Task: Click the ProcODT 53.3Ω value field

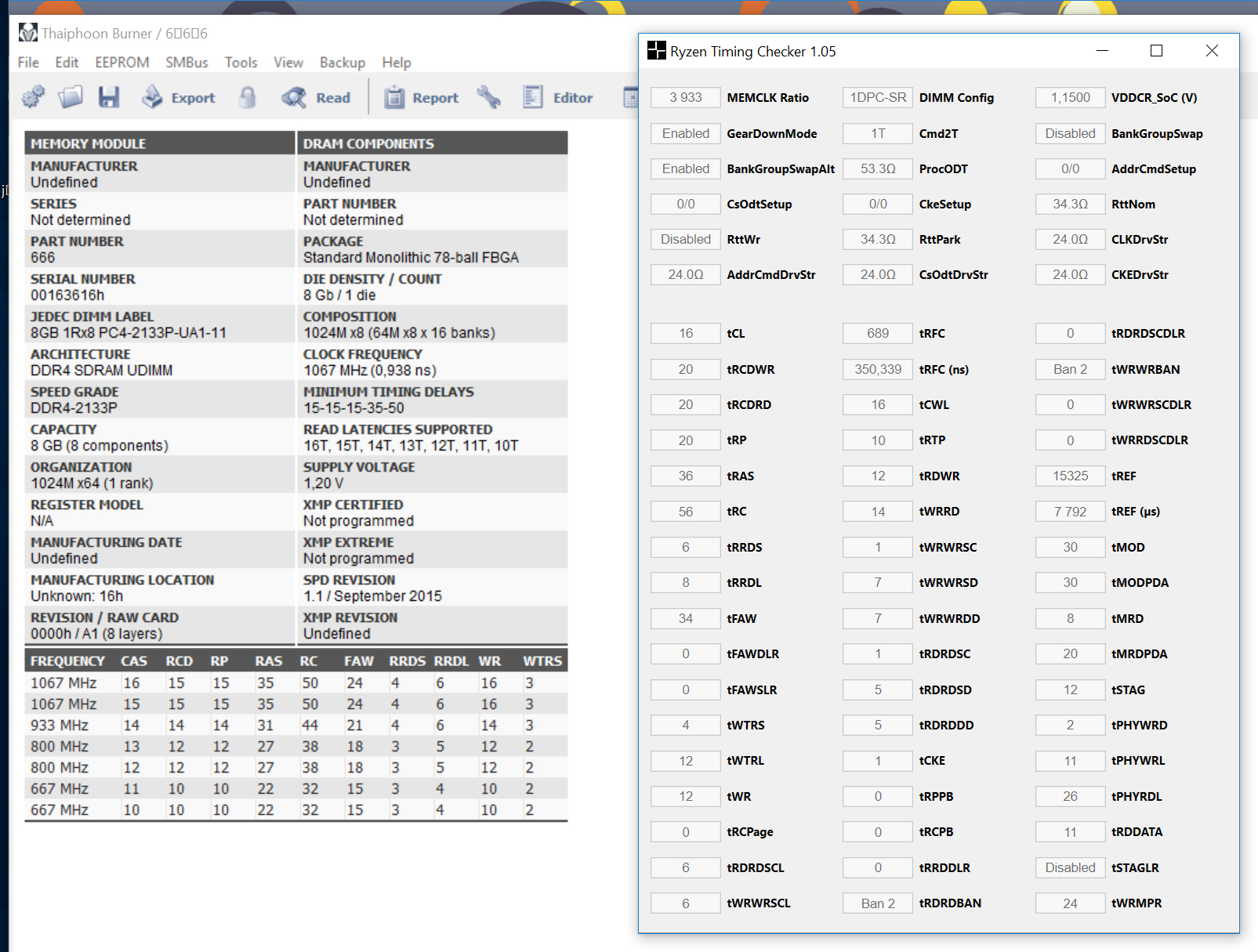Action: click(x=878, y=169)
